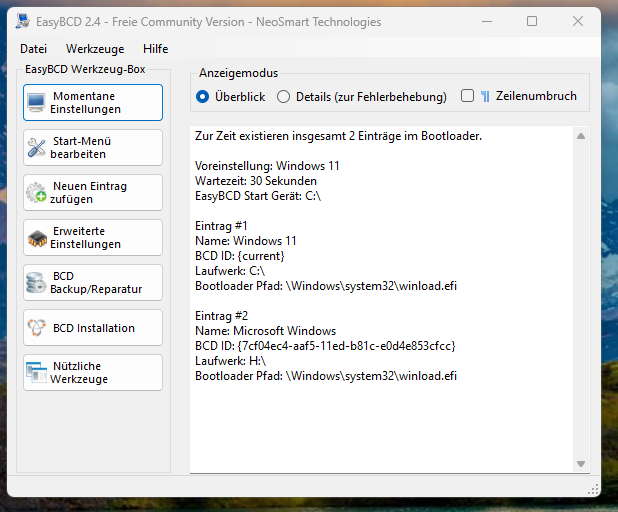Click the gear-plus icon for Neuen Eintrag zufügen
Viewport: 618px width, 512px height.
(x=36, y=192)
